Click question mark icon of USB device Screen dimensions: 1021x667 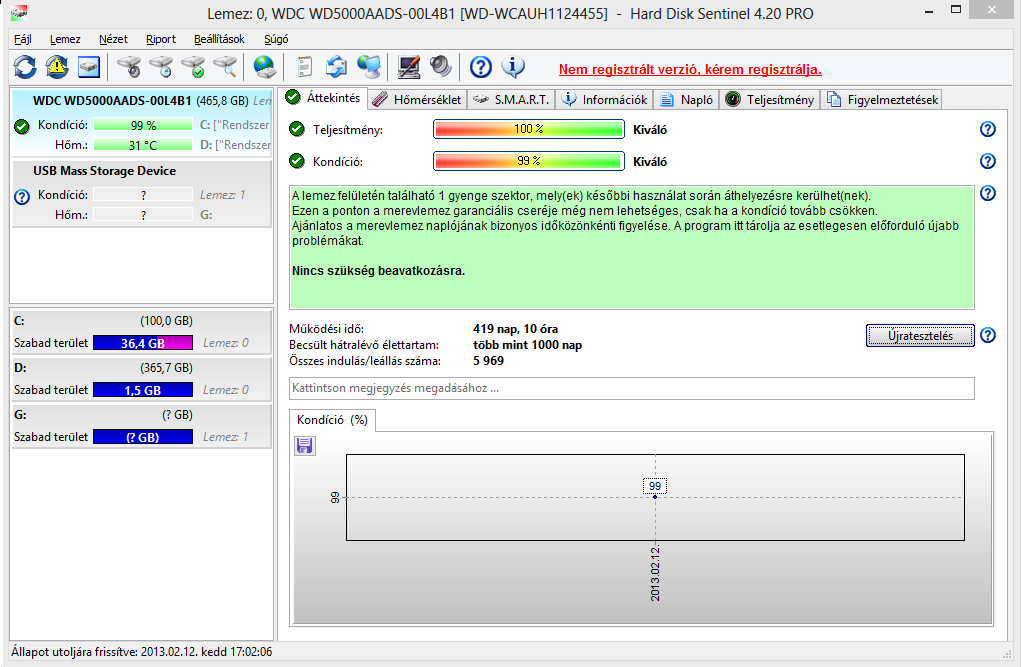21,197
